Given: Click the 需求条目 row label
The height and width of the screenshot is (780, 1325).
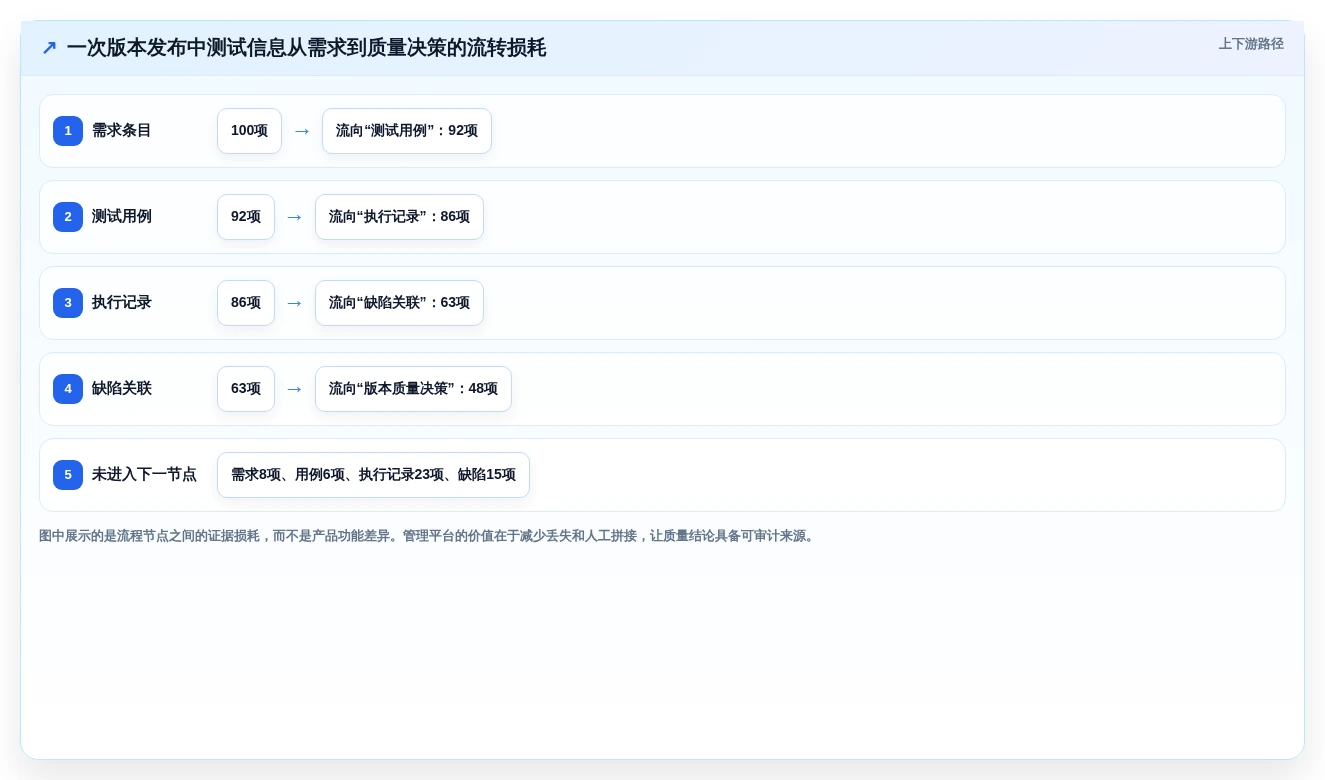Looking at the screenshot, I should click(x=122, y=131).
